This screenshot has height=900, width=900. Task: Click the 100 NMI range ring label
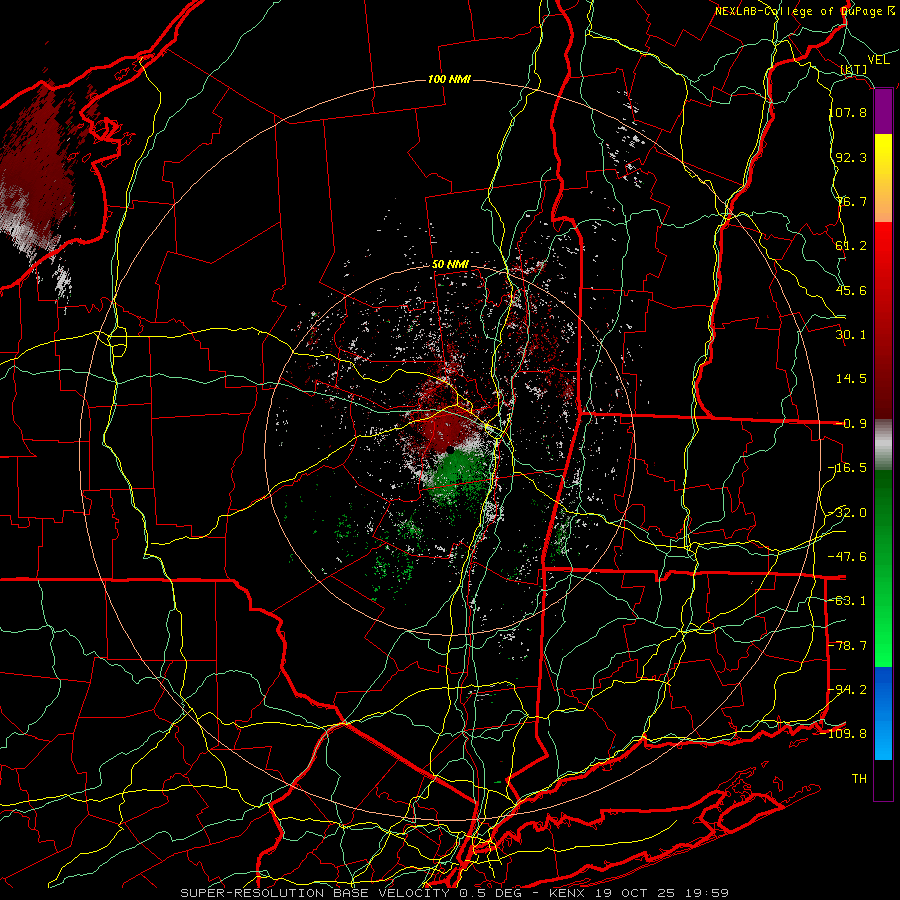click(x=449, y=79)
